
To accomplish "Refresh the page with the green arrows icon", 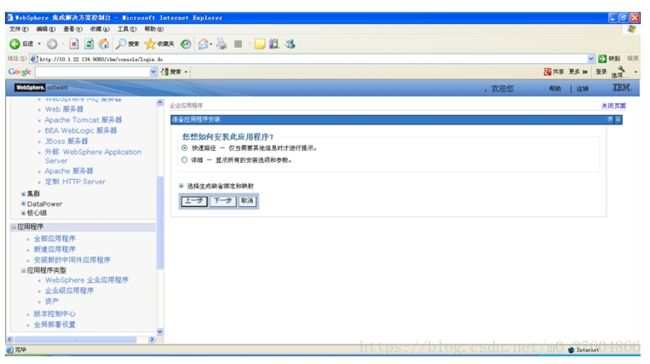I will click(x=89, y=44).
